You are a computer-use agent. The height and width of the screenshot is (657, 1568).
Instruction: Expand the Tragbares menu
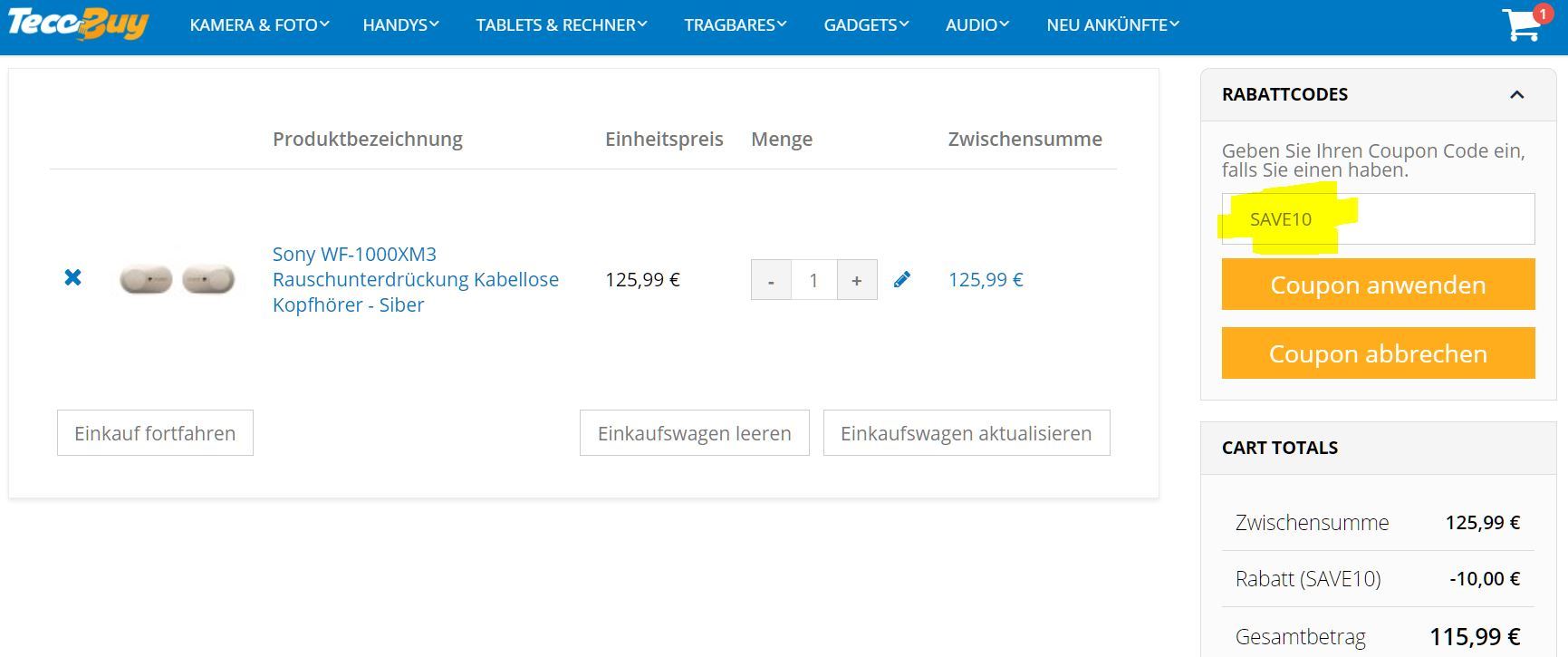click(736, 25)
